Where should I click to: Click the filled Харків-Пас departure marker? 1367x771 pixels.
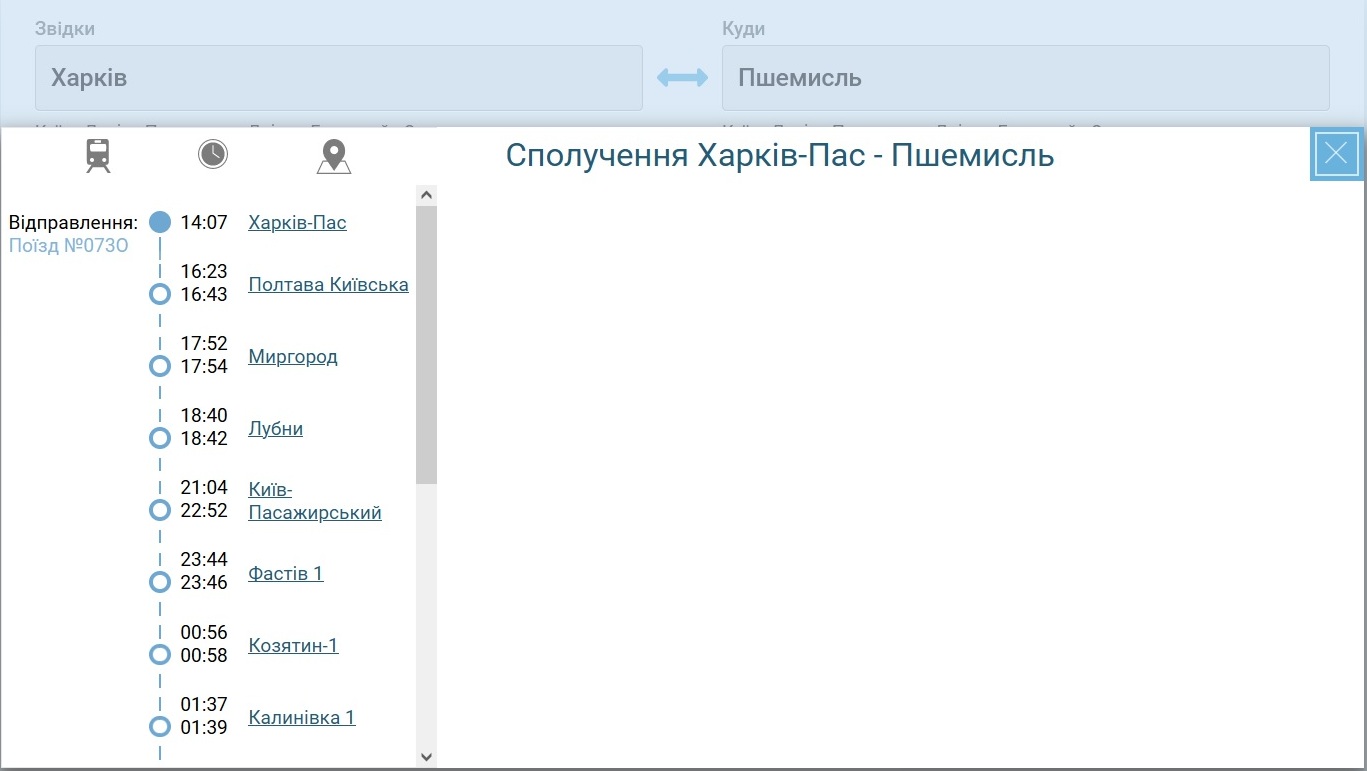click(160, 222)
